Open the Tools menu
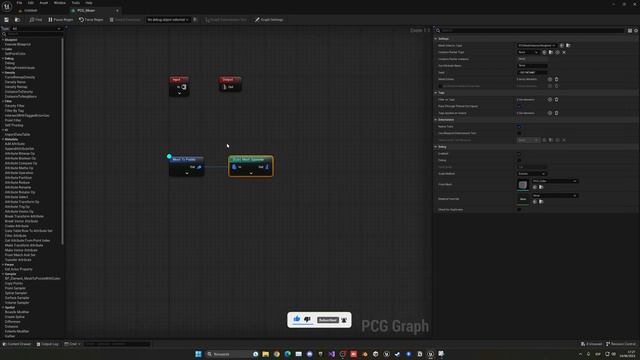 coord(76,3)
